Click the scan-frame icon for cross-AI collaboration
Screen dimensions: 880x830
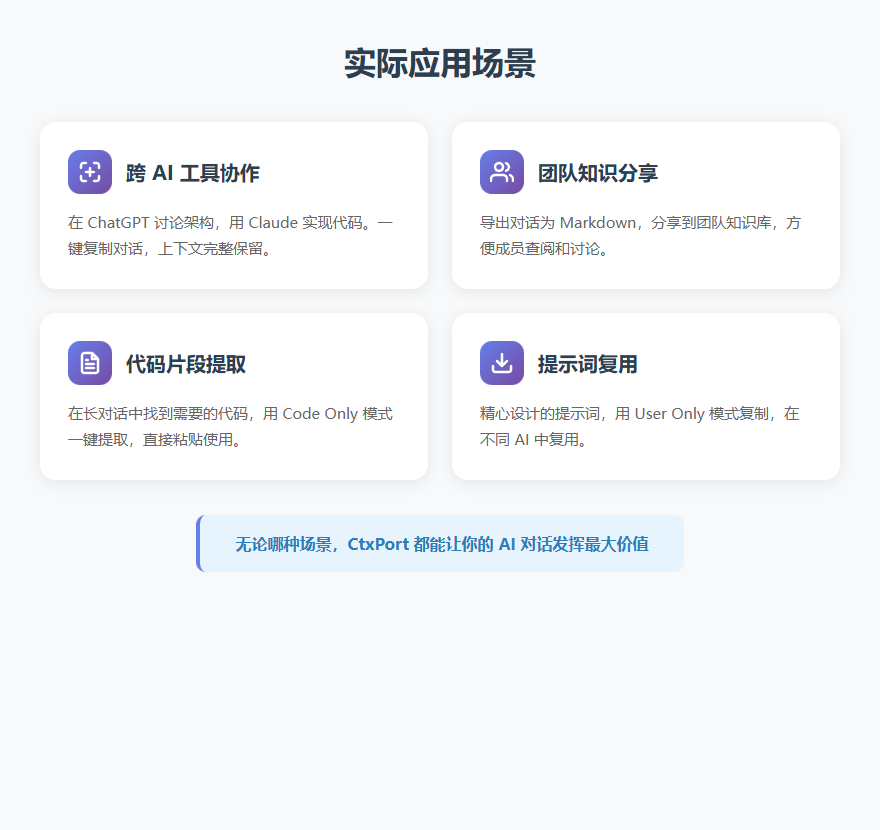[x=90, y=172]
